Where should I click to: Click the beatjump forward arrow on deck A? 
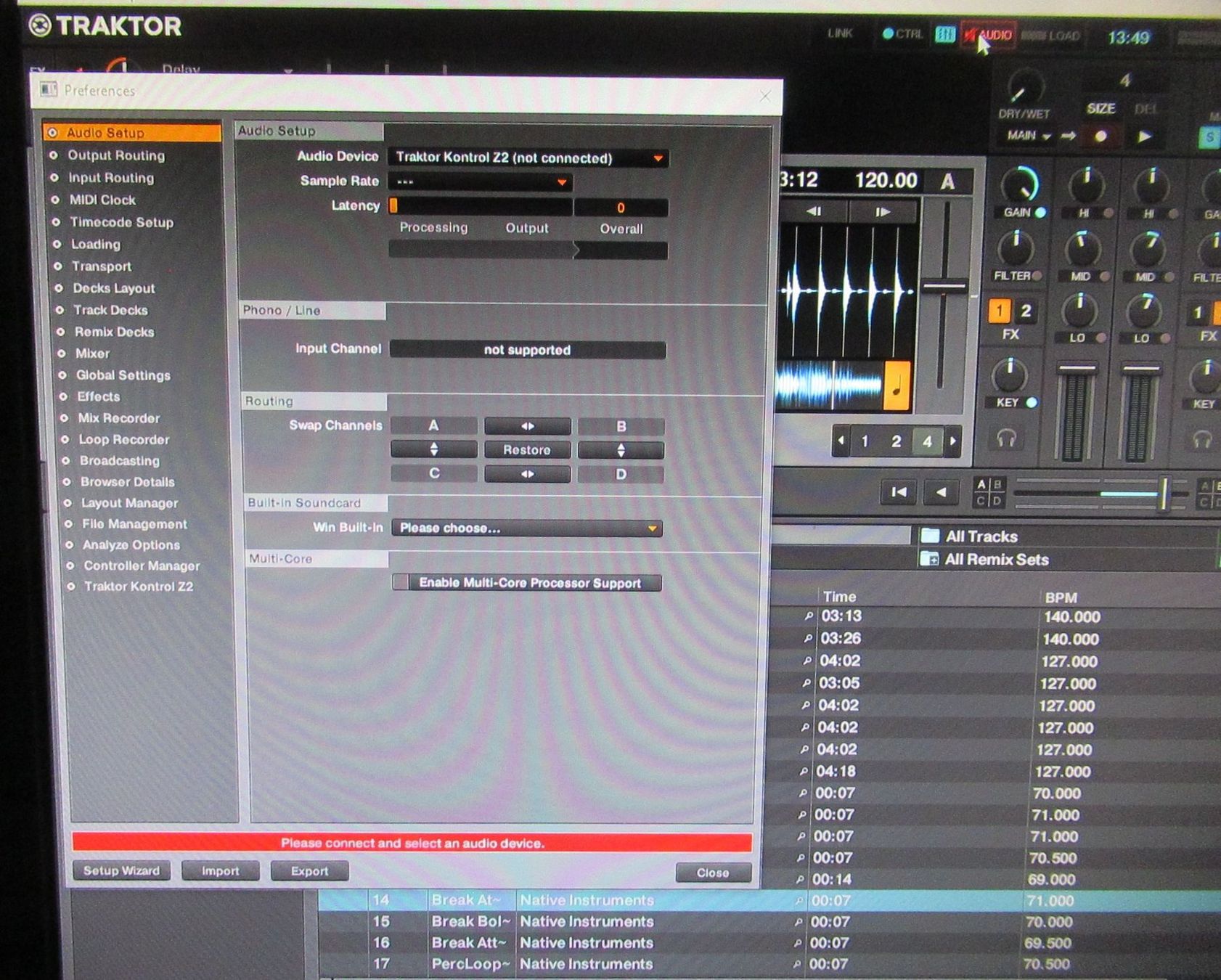(883, 212)
